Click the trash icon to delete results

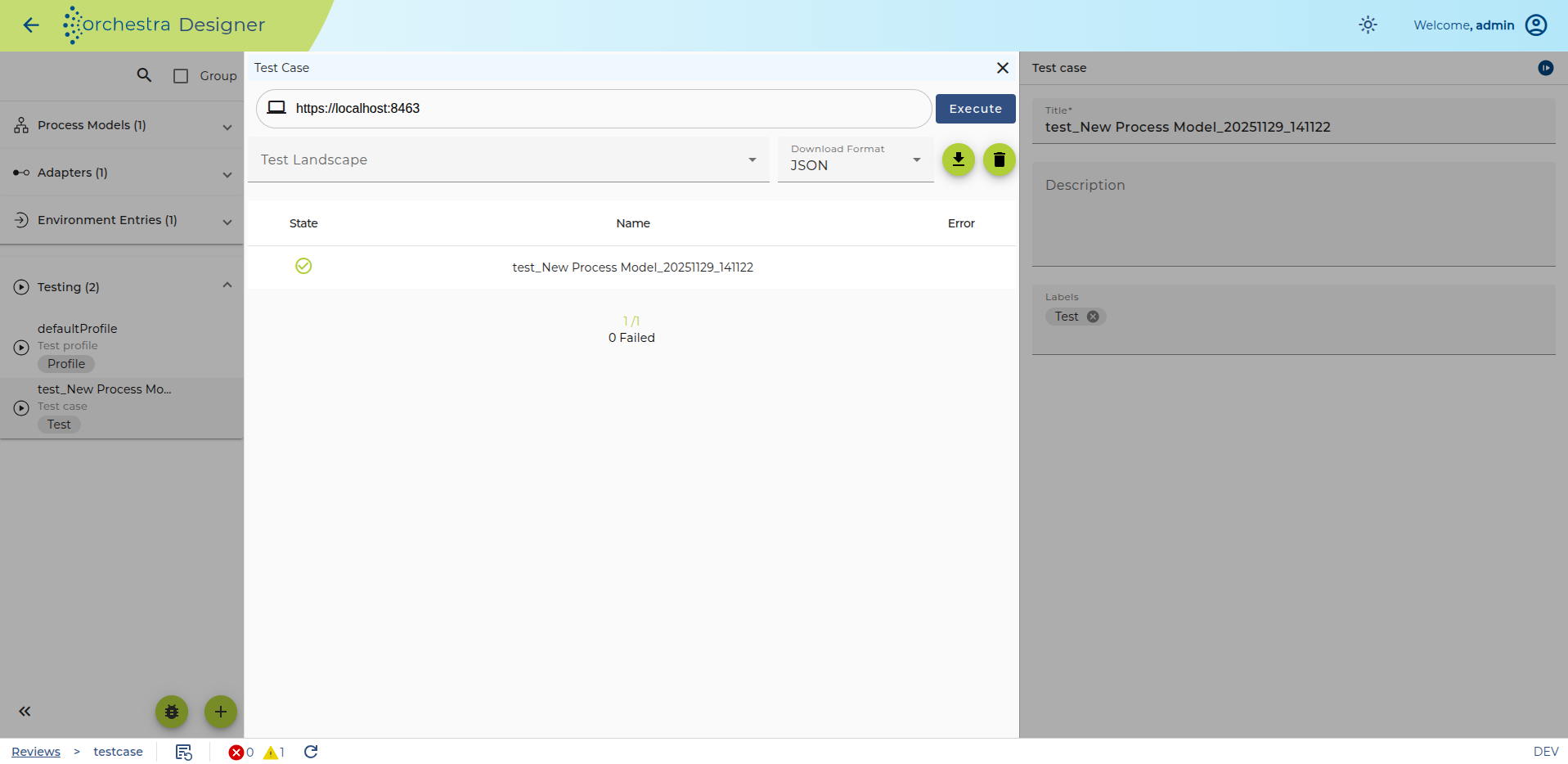coord(999,160)
